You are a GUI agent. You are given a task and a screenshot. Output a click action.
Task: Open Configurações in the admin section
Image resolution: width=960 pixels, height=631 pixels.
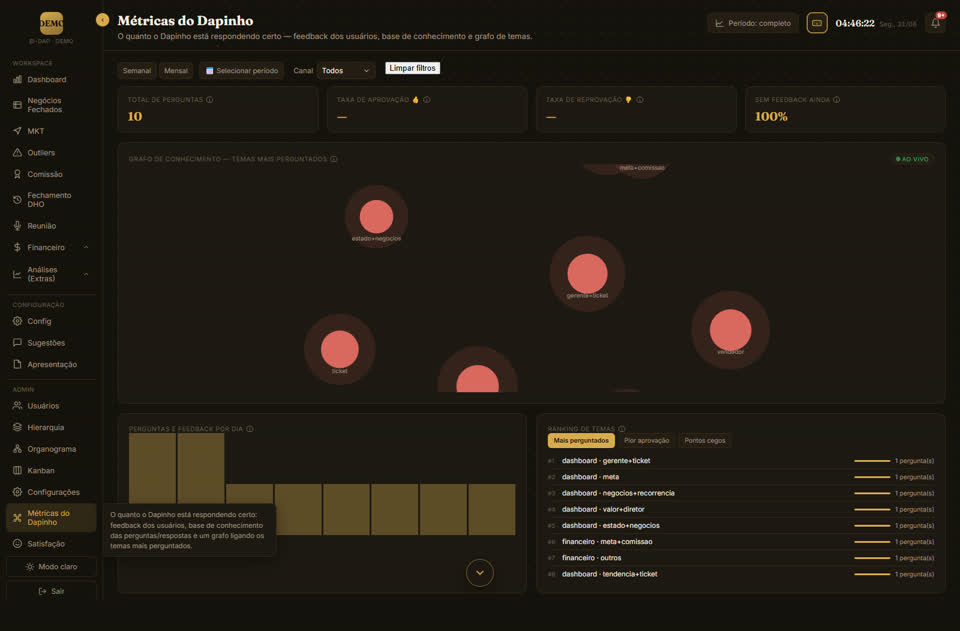51,492
